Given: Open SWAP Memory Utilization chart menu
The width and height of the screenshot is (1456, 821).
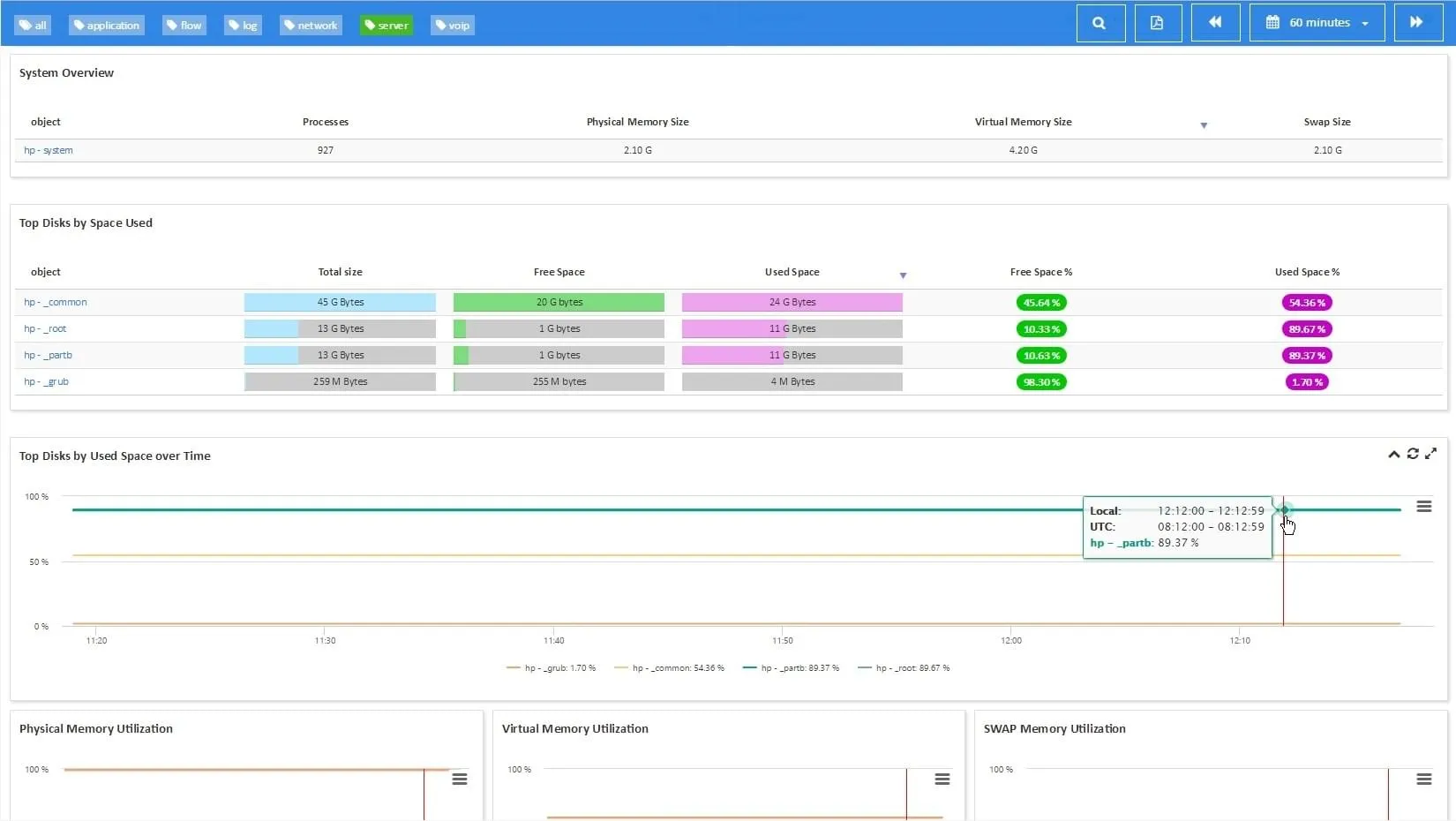Looking at the screenshot, I should (x=1423, y=780).
